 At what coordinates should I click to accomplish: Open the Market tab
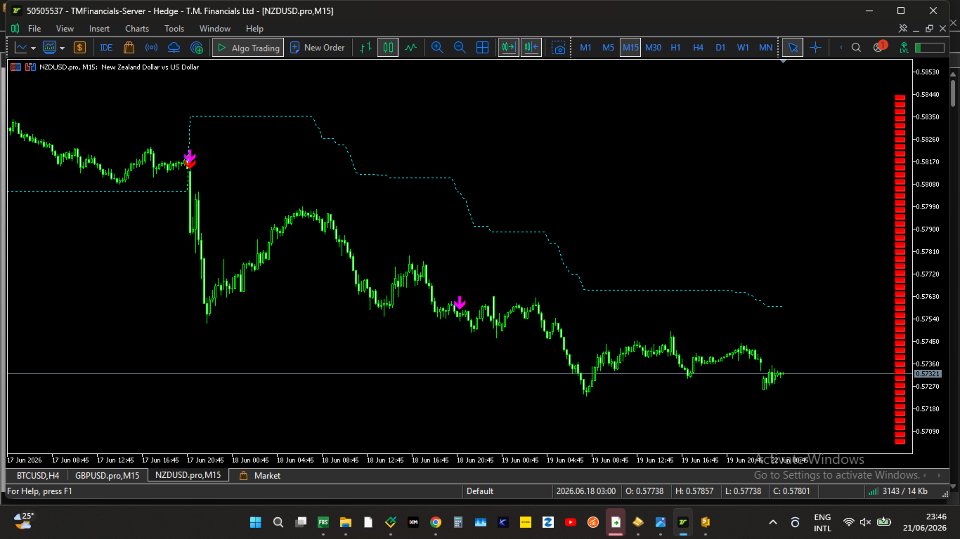[x=260, y=475]
